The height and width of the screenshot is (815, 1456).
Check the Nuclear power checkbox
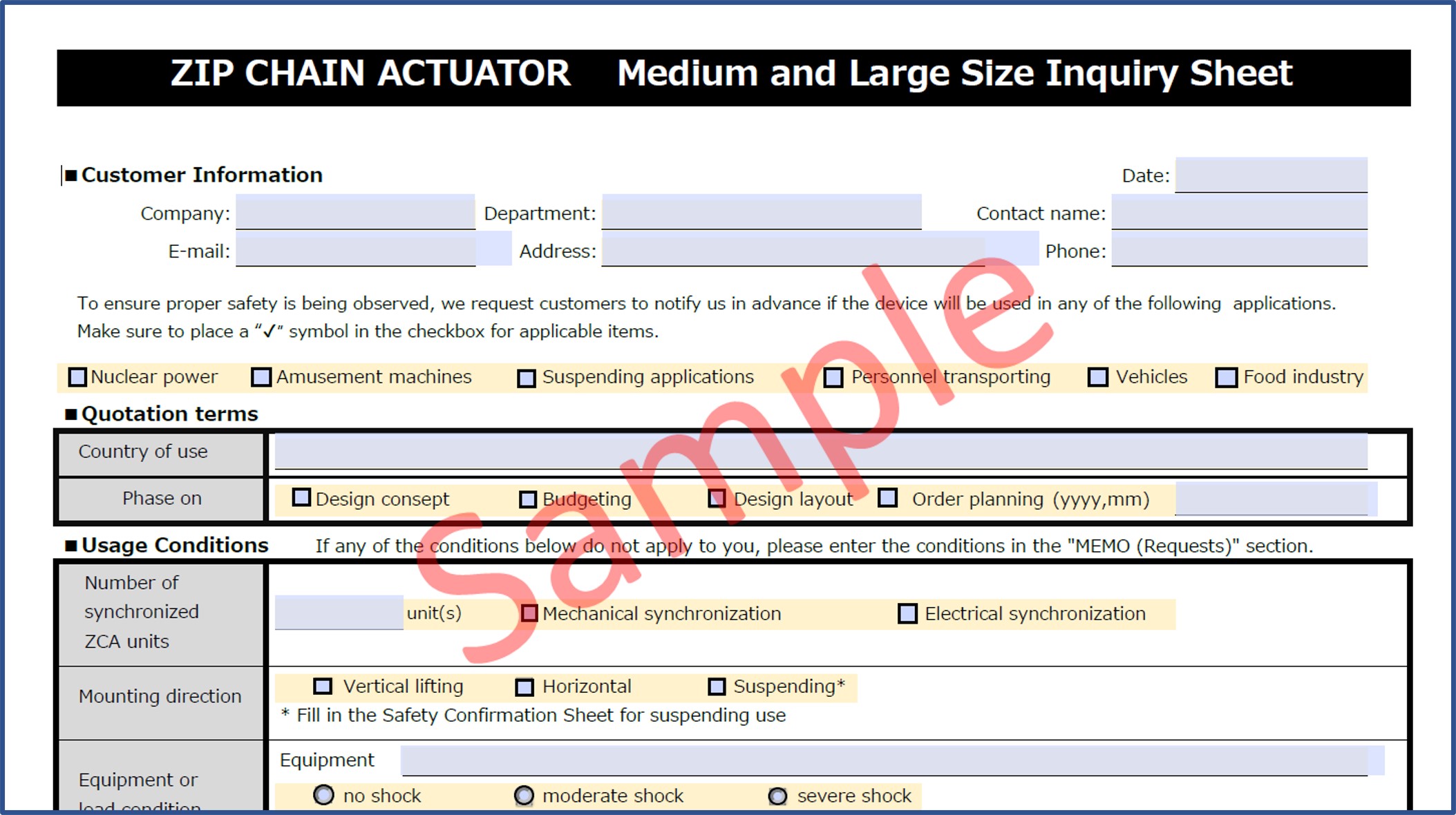pos(77,377)
